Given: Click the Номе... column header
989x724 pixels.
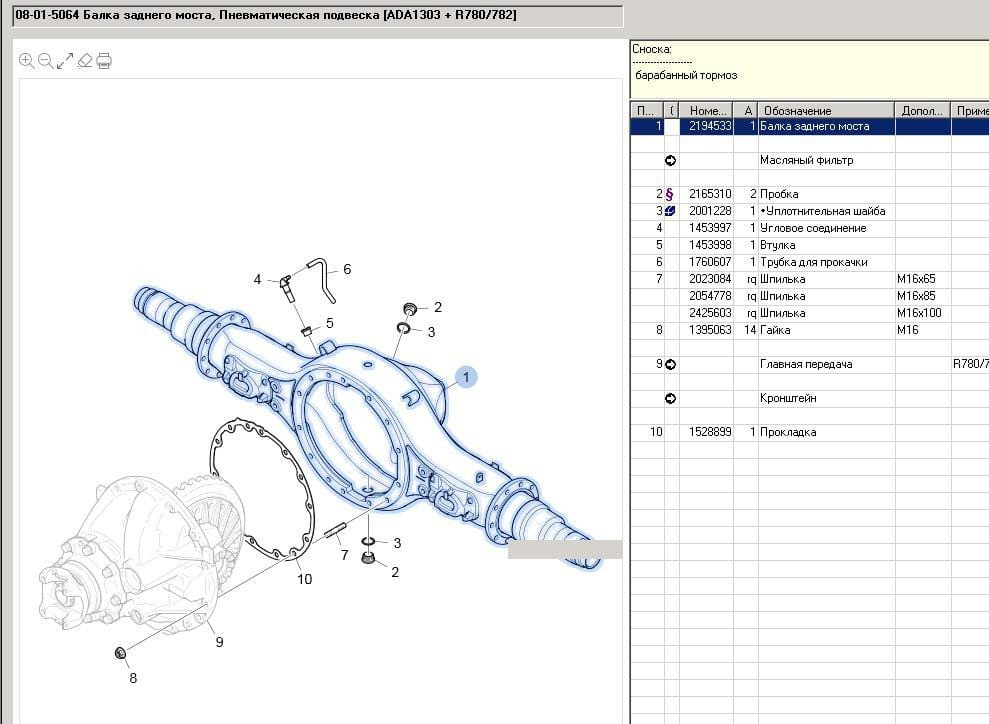Looking at the screenshot, I should [x=705, y=110].
